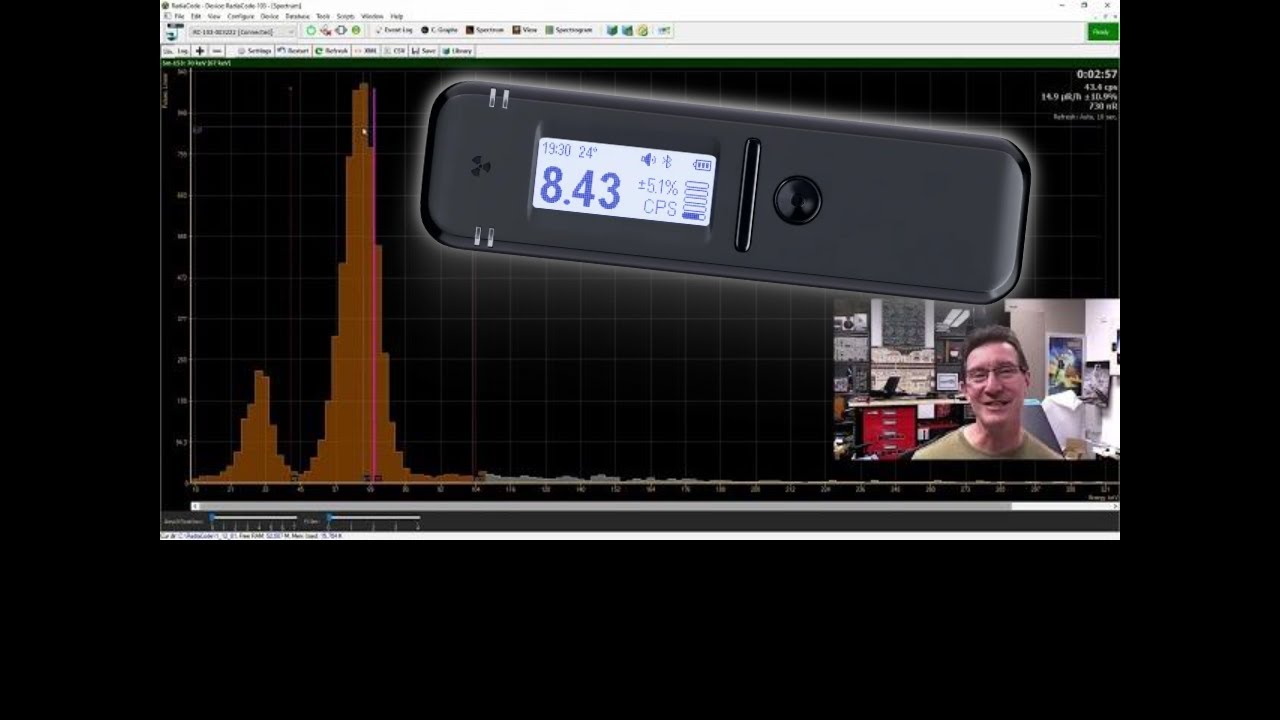The image size is (1280, 720).
Task: Open the View menu
Action: coord(214,16)
